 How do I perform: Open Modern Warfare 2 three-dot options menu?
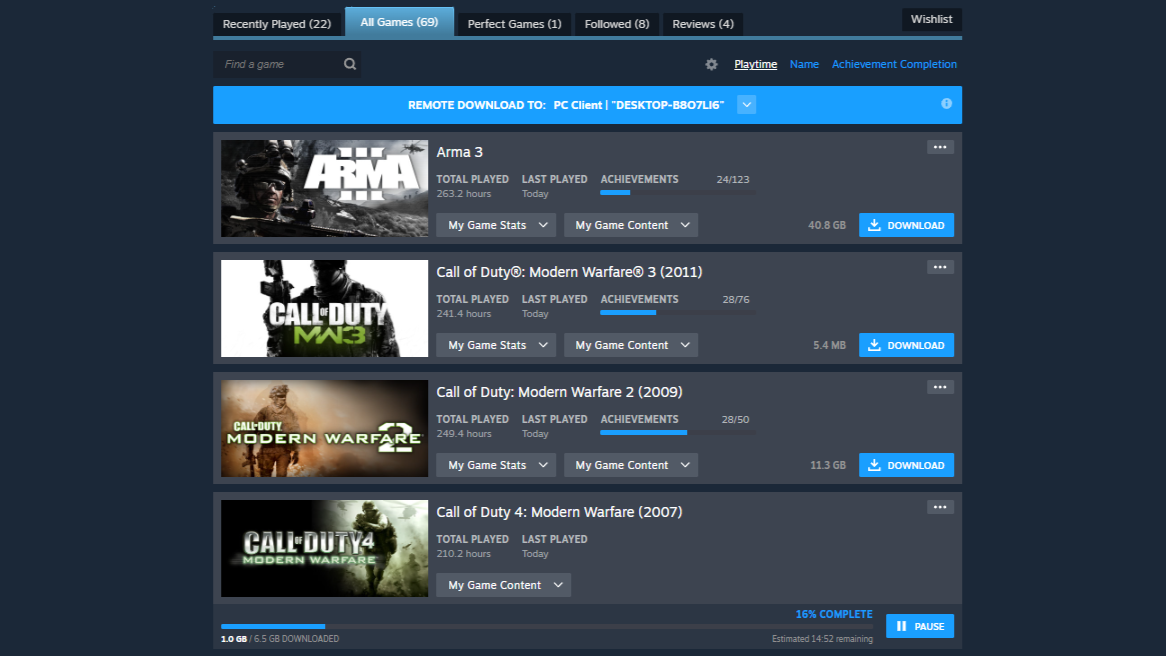point(940,388)
